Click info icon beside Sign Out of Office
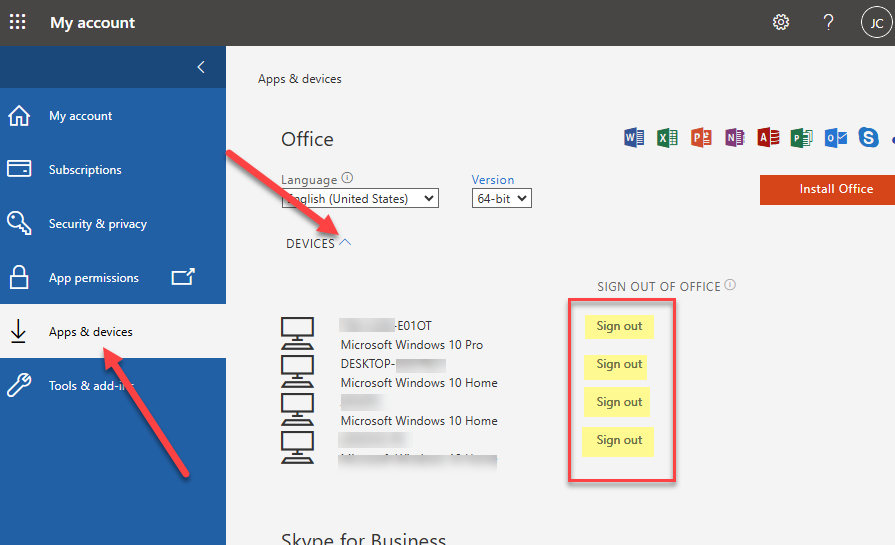Viewport: 895px width, 545px height. 730,285
